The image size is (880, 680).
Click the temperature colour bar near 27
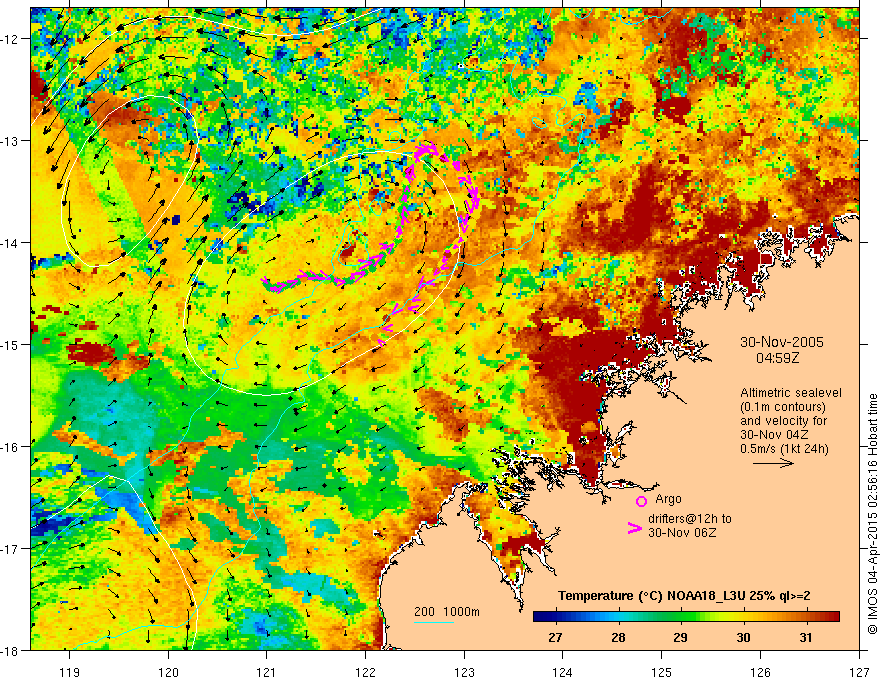coord(556,617)
